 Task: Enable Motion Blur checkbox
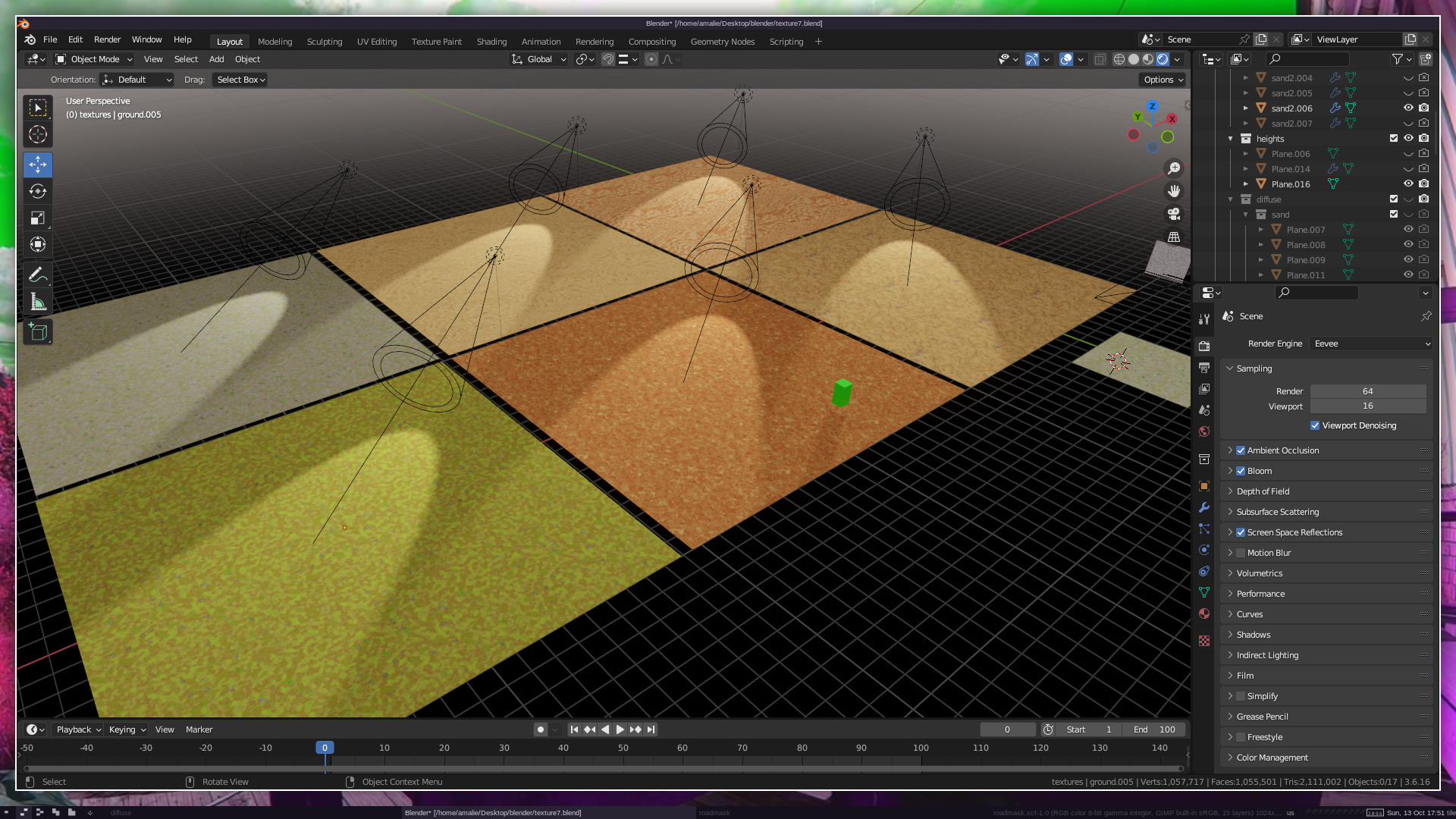coord(1241,553)
